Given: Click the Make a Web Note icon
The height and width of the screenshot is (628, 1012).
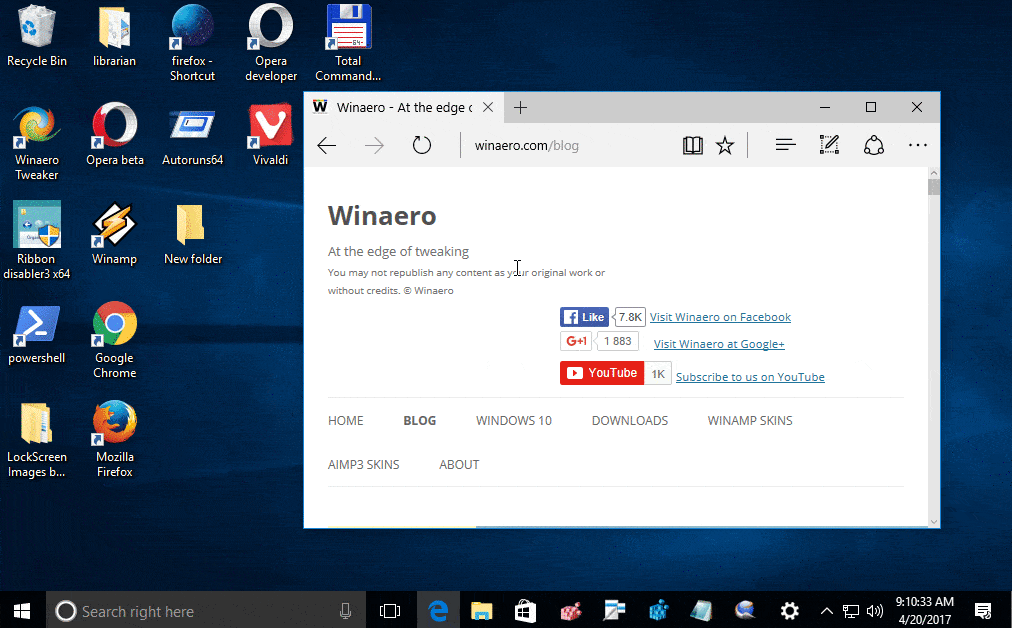Looking at the screenshot, I should coord(829,145).
